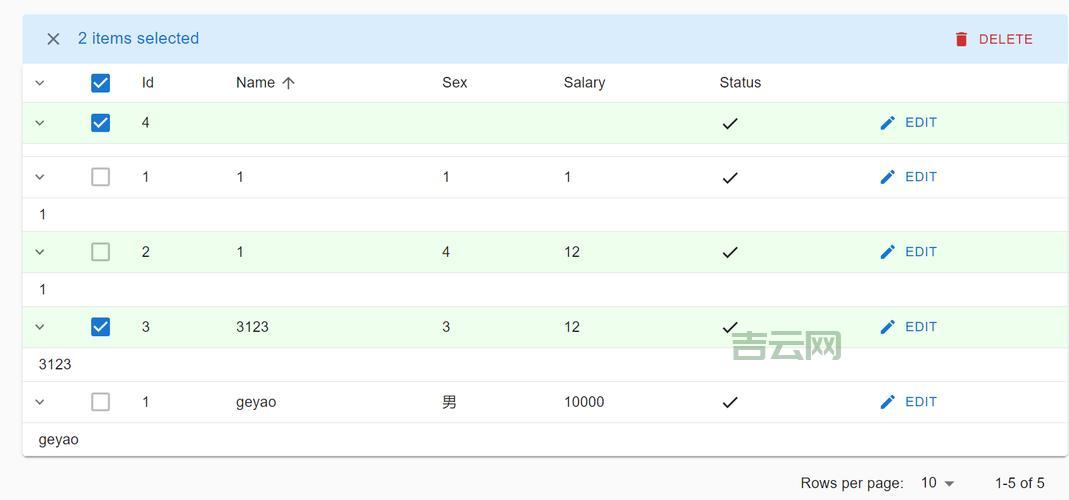Toggle the header expand-all chevron
Image resolution: width=1069 pixels, height=500 pixels.
click(40, 83)
